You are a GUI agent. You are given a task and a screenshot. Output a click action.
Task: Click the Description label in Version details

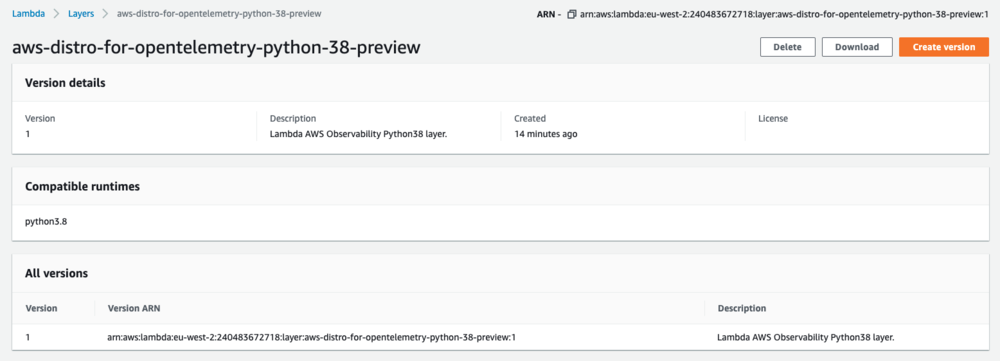293,119
